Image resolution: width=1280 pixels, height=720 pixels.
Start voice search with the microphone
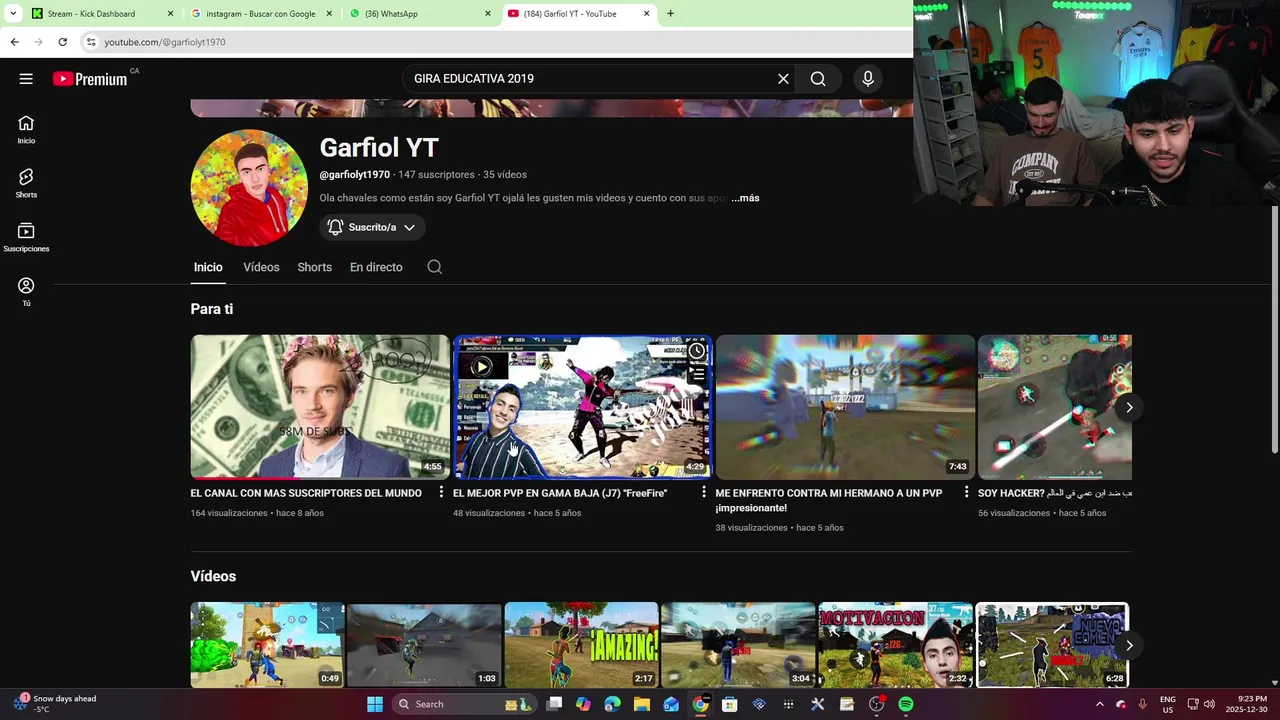click(x=867, y=79)
